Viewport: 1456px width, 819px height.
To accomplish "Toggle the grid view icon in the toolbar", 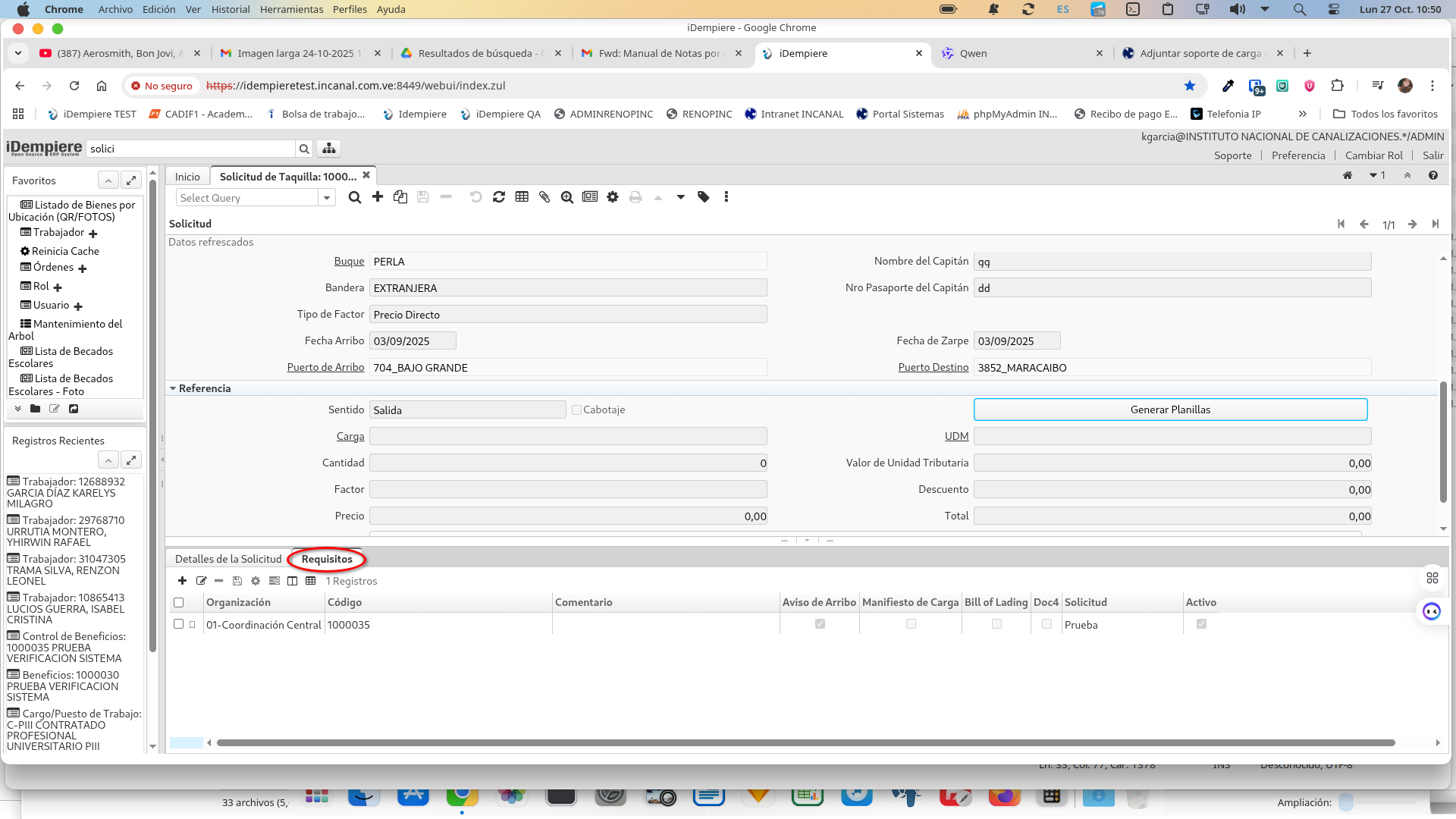I will [x=522, y=197].
